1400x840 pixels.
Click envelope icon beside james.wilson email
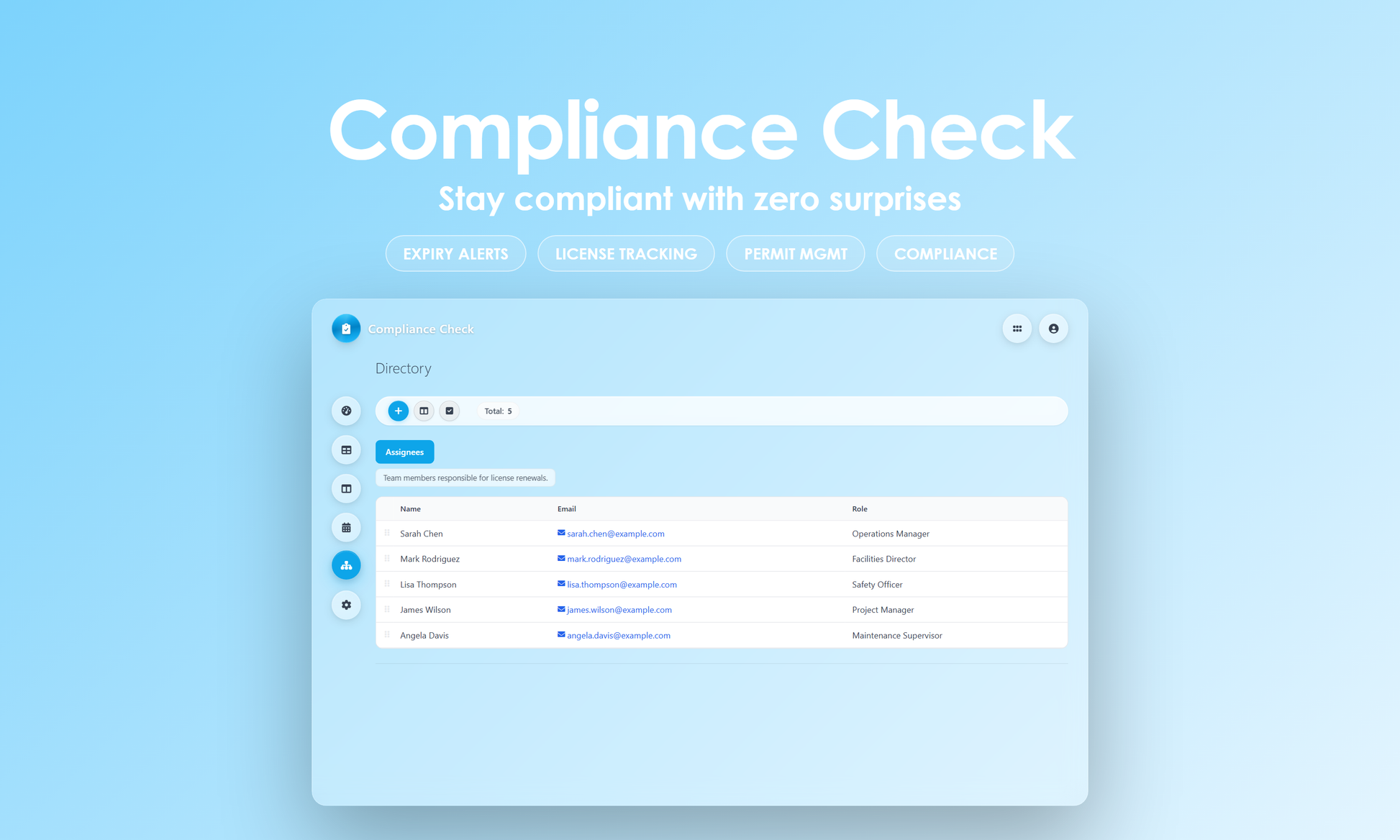[561, 609]
